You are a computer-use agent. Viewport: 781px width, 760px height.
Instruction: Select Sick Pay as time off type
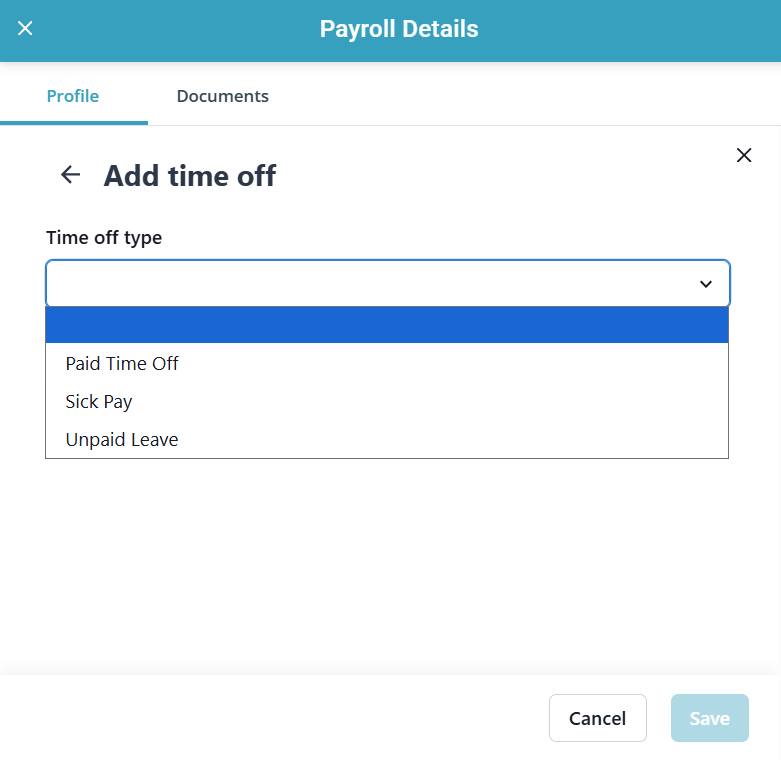point(99,401)
